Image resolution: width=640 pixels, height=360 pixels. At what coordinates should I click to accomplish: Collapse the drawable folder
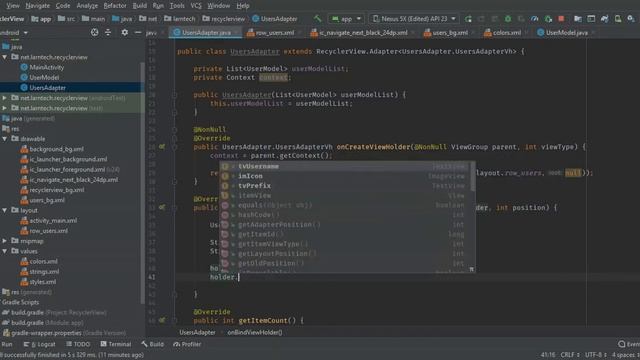(4, 139)
